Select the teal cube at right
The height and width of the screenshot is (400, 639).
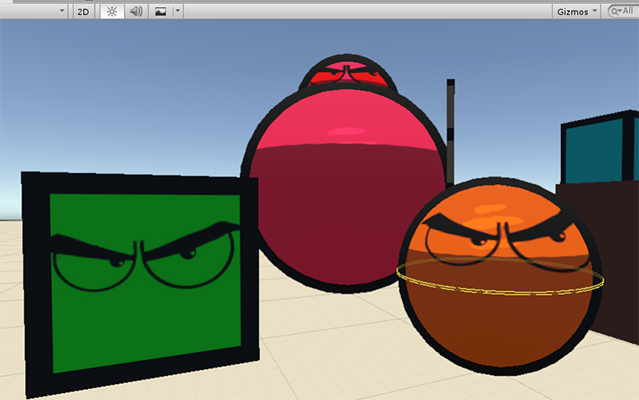599,149
